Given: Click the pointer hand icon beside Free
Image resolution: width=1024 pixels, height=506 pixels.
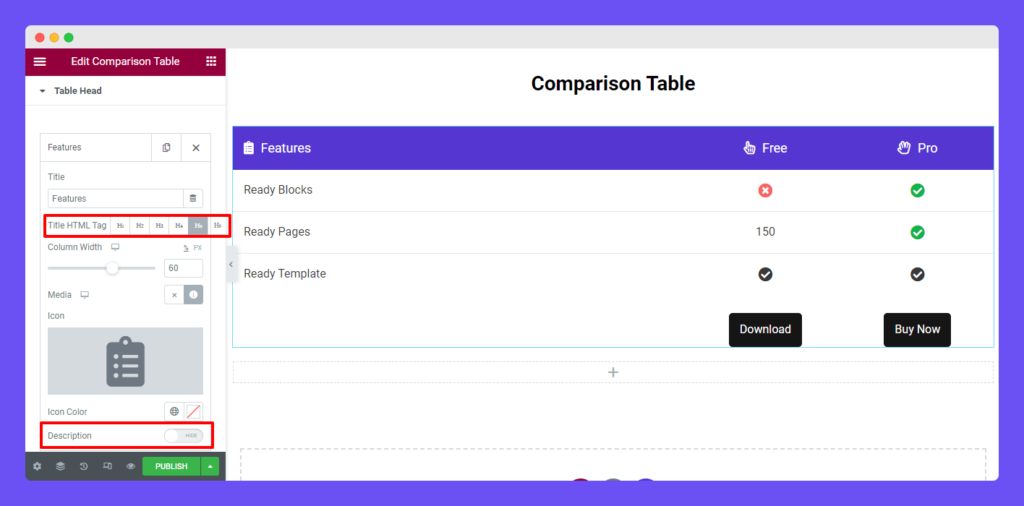Looking at the screenshot, I should point(750,148).
